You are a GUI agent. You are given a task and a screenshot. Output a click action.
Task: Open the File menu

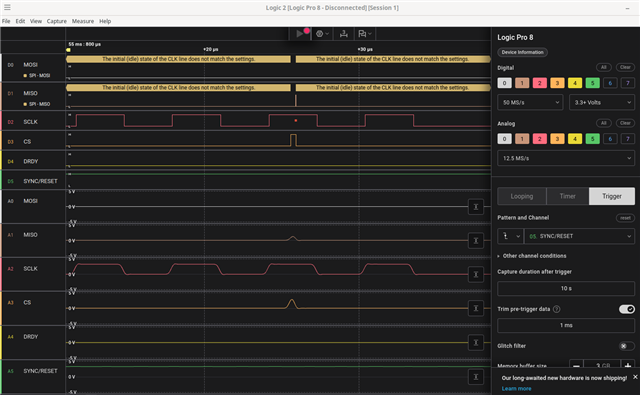(x=6, y=21)
